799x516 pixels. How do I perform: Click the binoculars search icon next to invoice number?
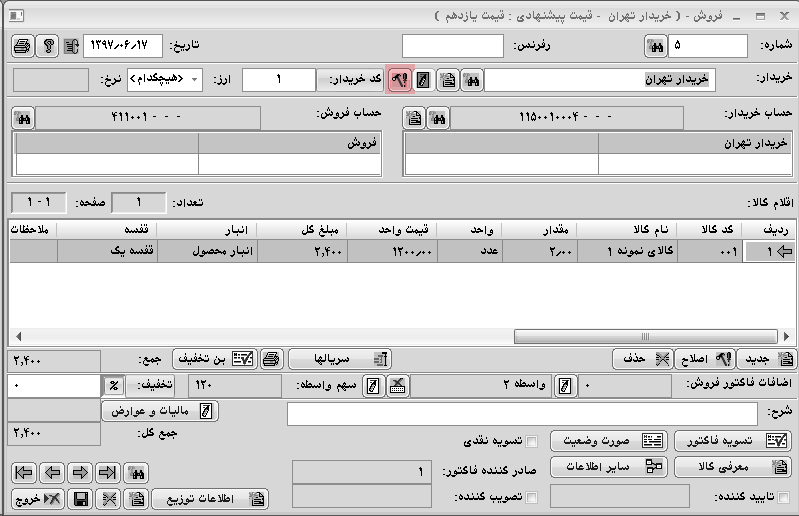[x=656, y=46]
